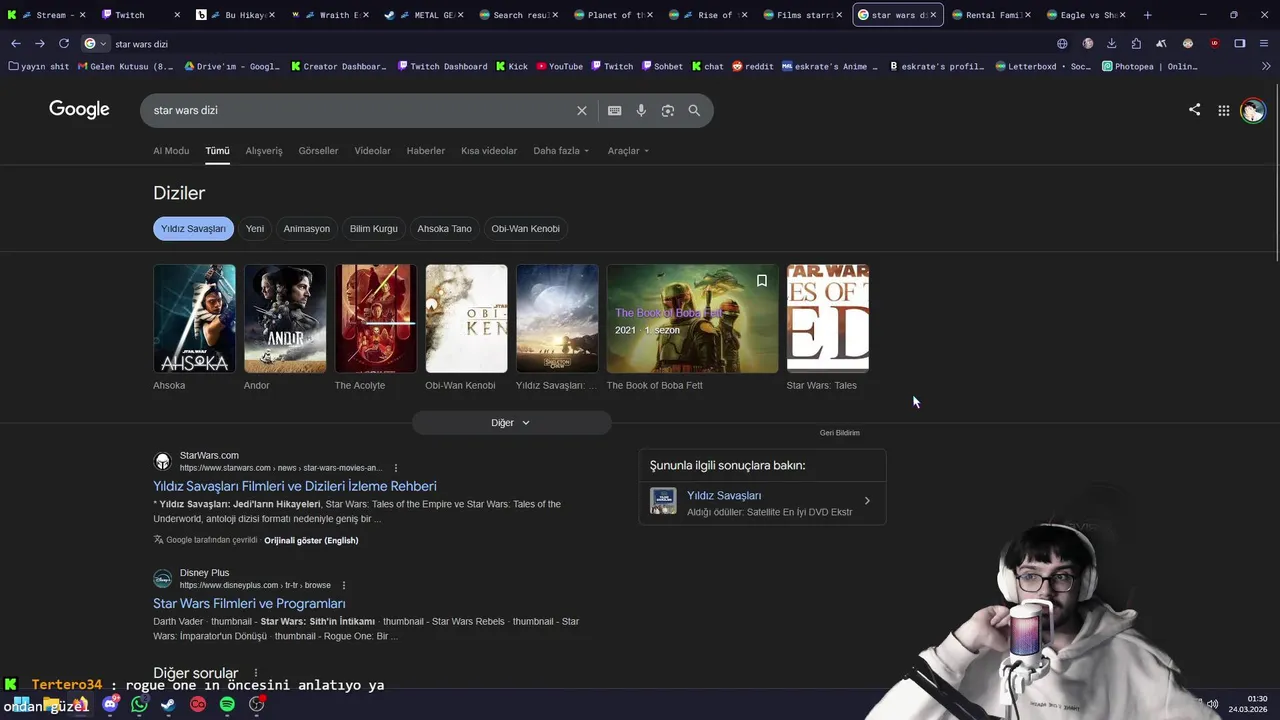Click Orijinali göster (English) link
1280x720 pixels.
[x=311, y=540]
